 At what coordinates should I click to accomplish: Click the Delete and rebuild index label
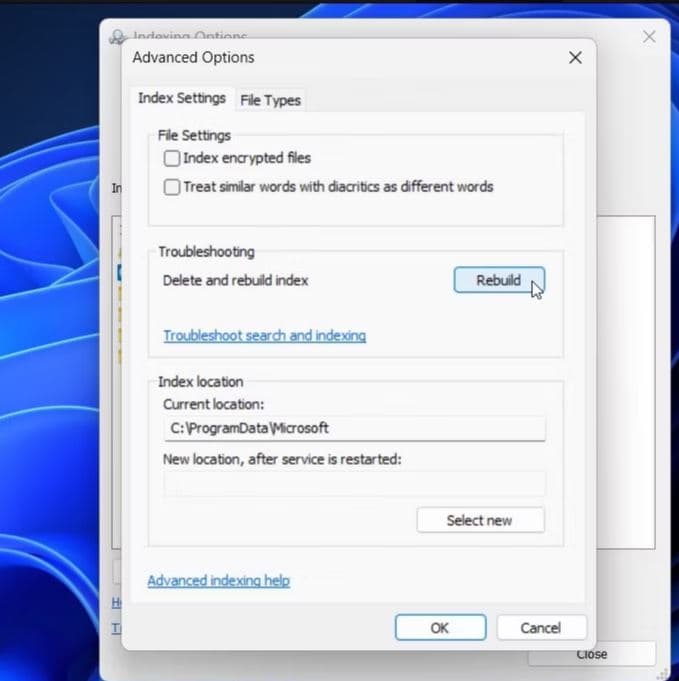tap(235, 281)
